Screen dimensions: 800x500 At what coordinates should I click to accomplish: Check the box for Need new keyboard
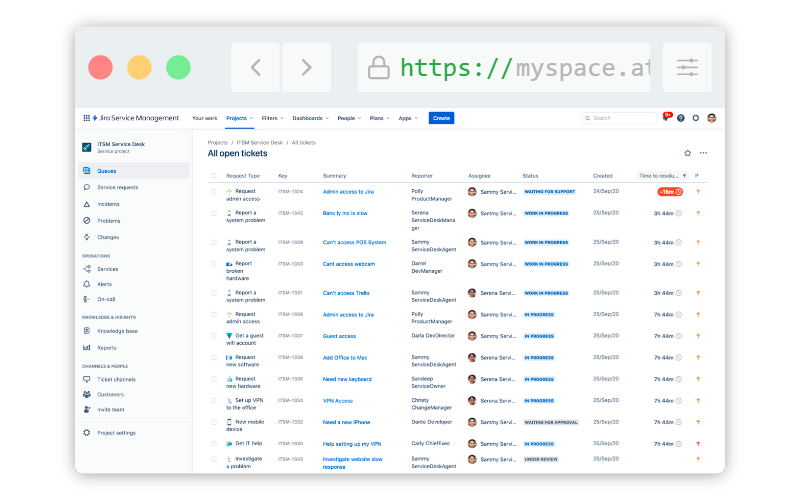tap(214, 379)
